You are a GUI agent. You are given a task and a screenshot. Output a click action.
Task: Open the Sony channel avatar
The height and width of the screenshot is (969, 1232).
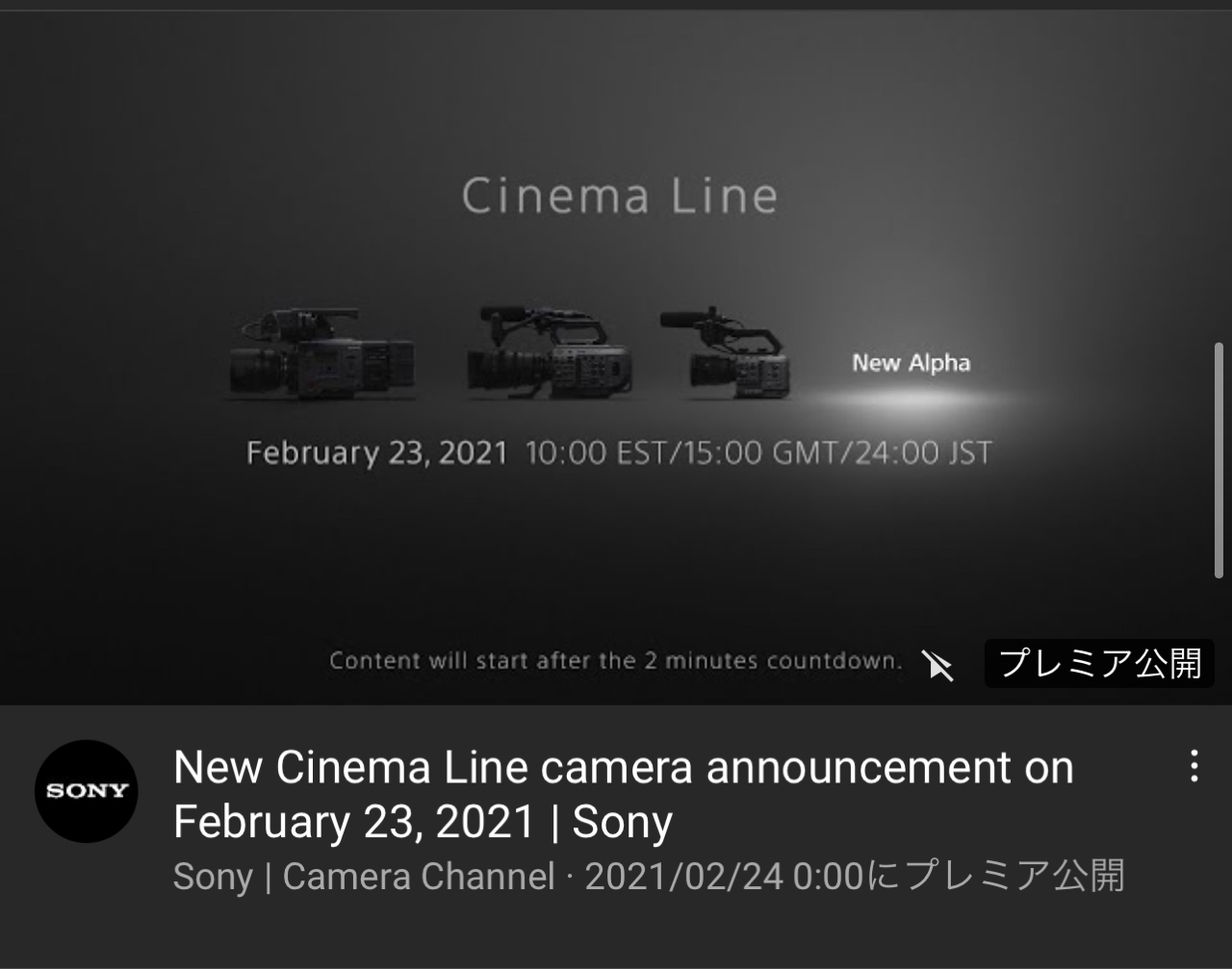click(87, 791)
